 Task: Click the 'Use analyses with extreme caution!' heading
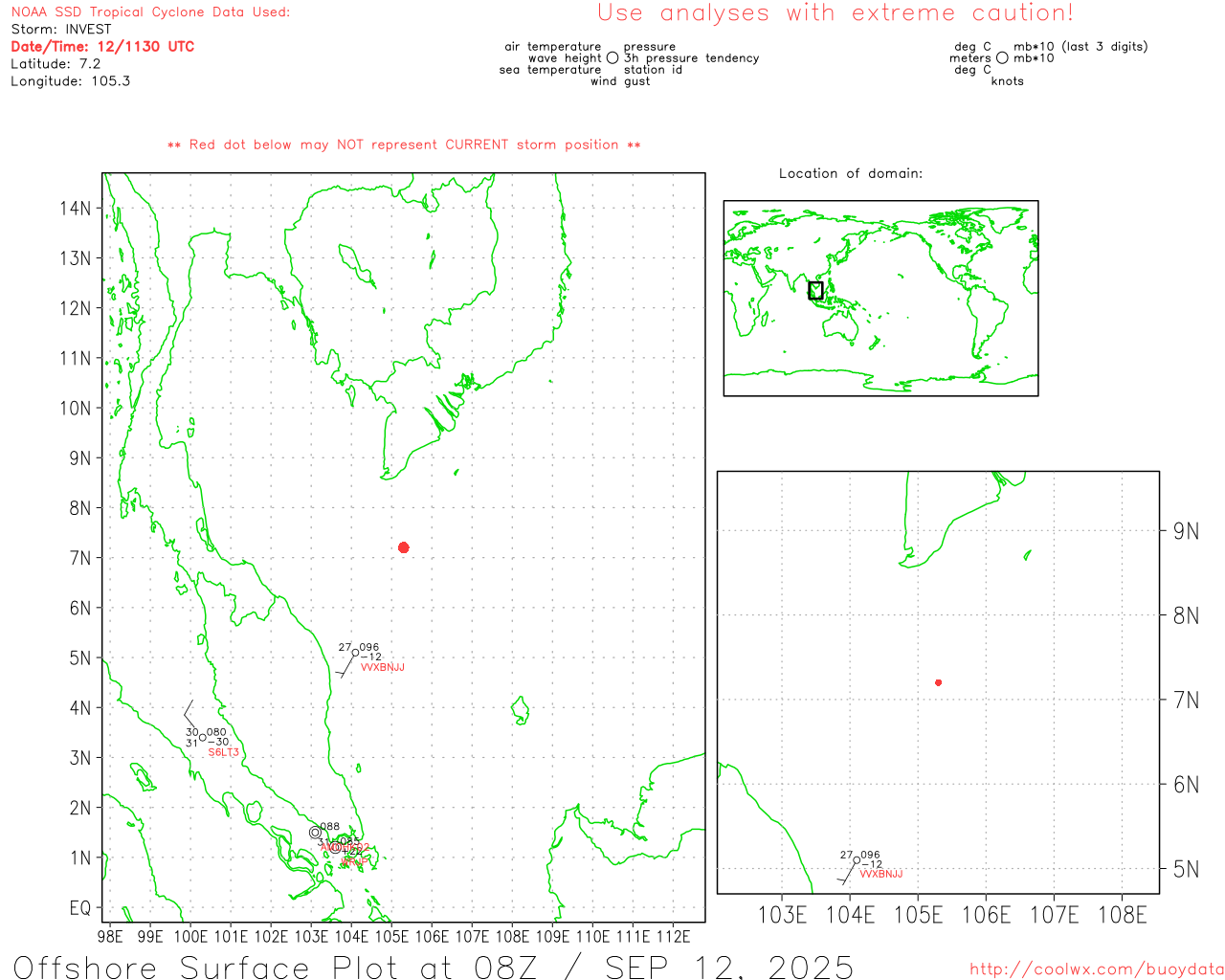(x=835, y=13)
